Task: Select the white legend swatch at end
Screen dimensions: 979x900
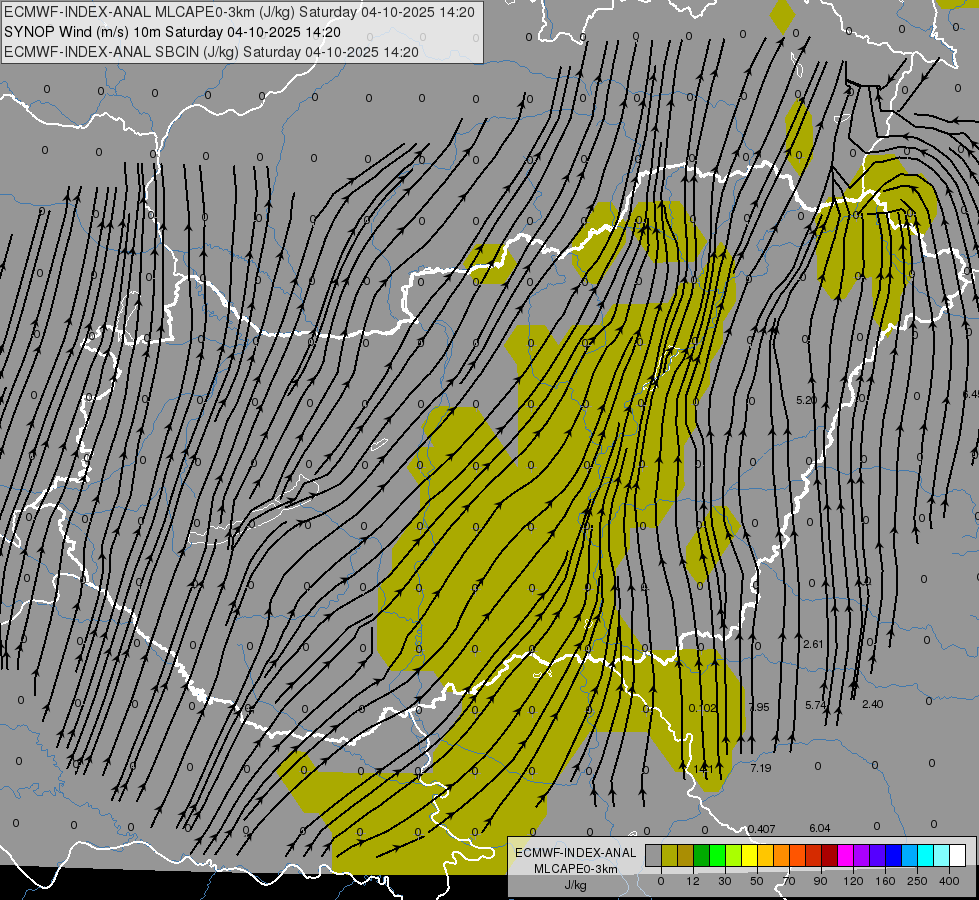Action: [x=958, y=855]
